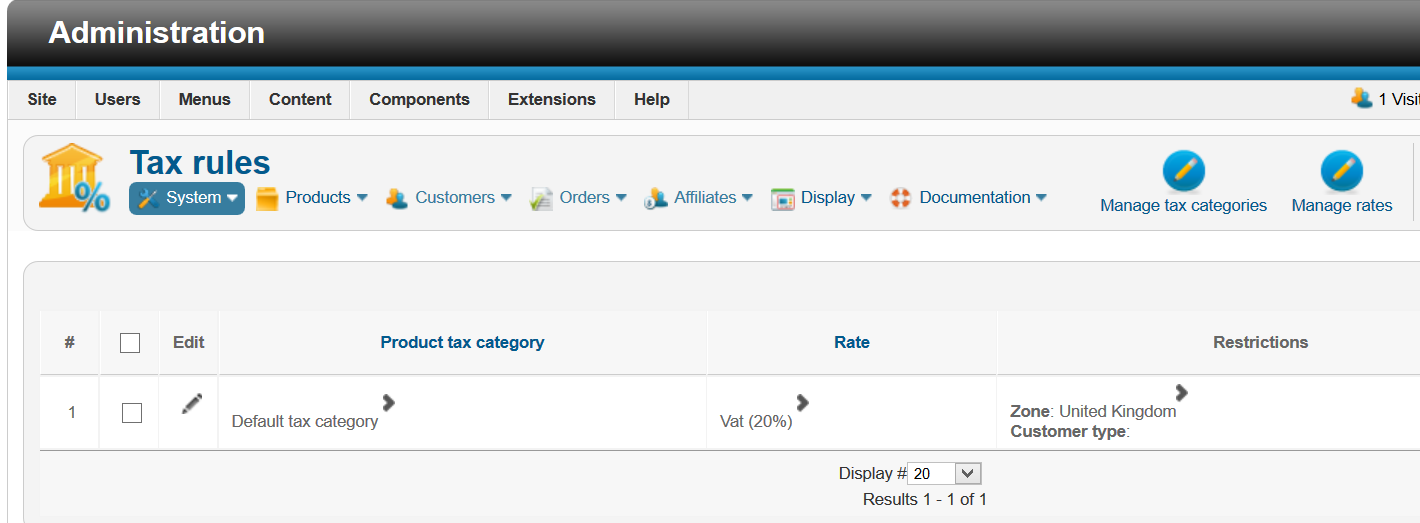The image size is (1420, 523).
Task: Open the Extensions menu
Action: (551, 99)
